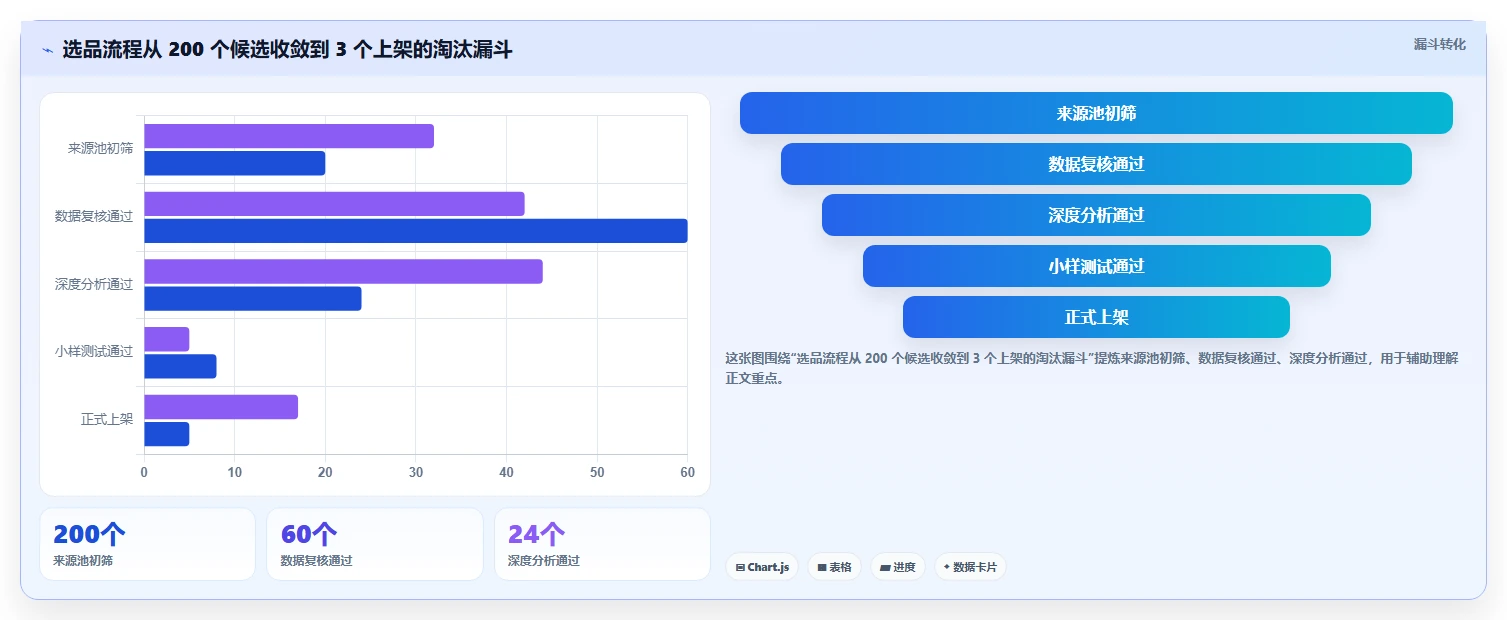This screenshot has width=1507, height=620.
Task: Select the 小样测试通过 funnel stage
Action: [x=1096, y=266]
